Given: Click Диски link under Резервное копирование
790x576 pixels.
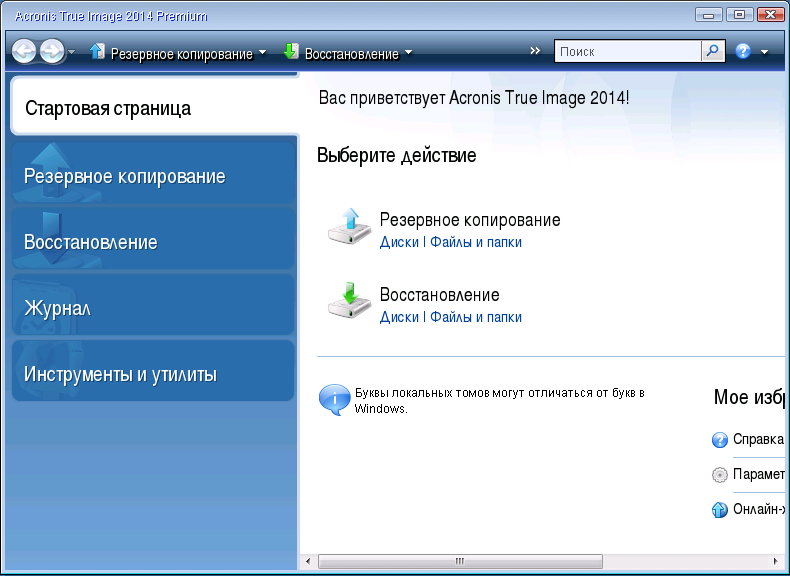Looking at the screenshot, I should (399, 242).
